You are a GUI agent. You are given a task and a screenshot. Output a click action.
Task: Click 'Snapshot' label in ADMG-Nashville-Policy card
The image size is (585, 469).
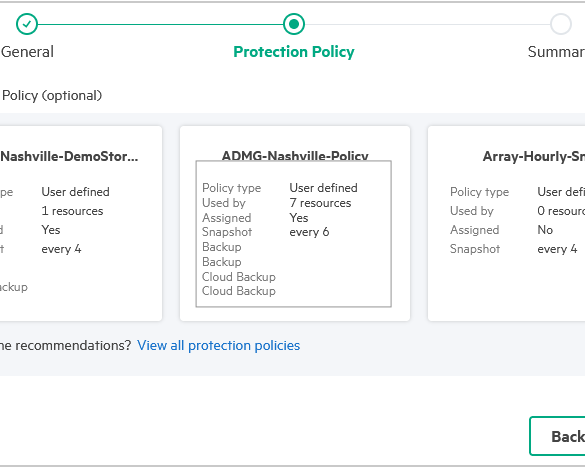[227, 232]
